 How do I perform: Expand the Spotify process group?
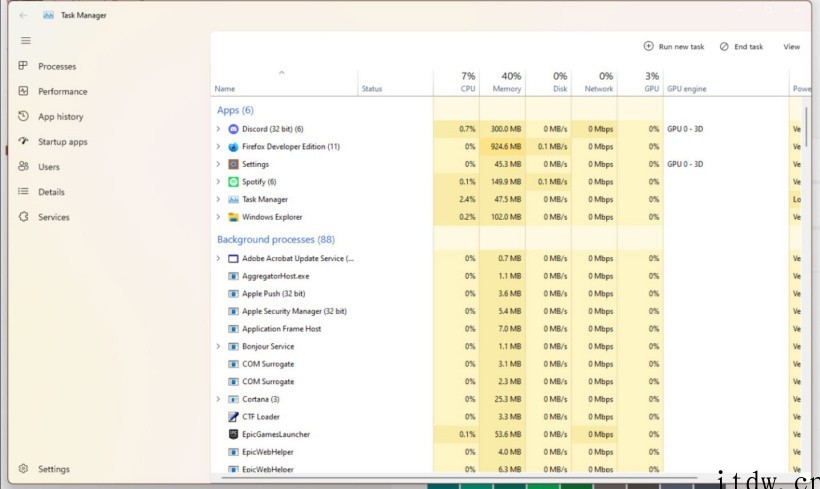click(219, 181)
